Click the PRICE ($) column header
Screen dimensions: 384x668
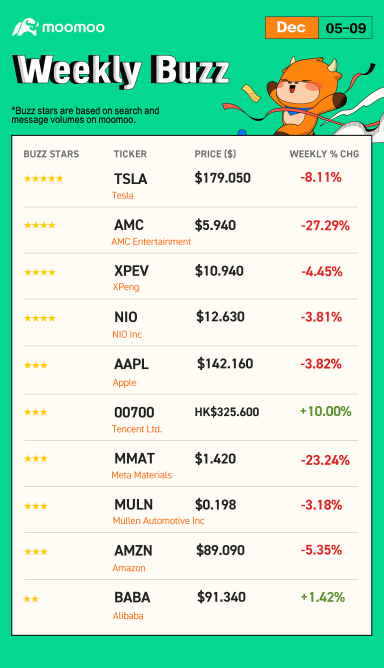(215, 154)
